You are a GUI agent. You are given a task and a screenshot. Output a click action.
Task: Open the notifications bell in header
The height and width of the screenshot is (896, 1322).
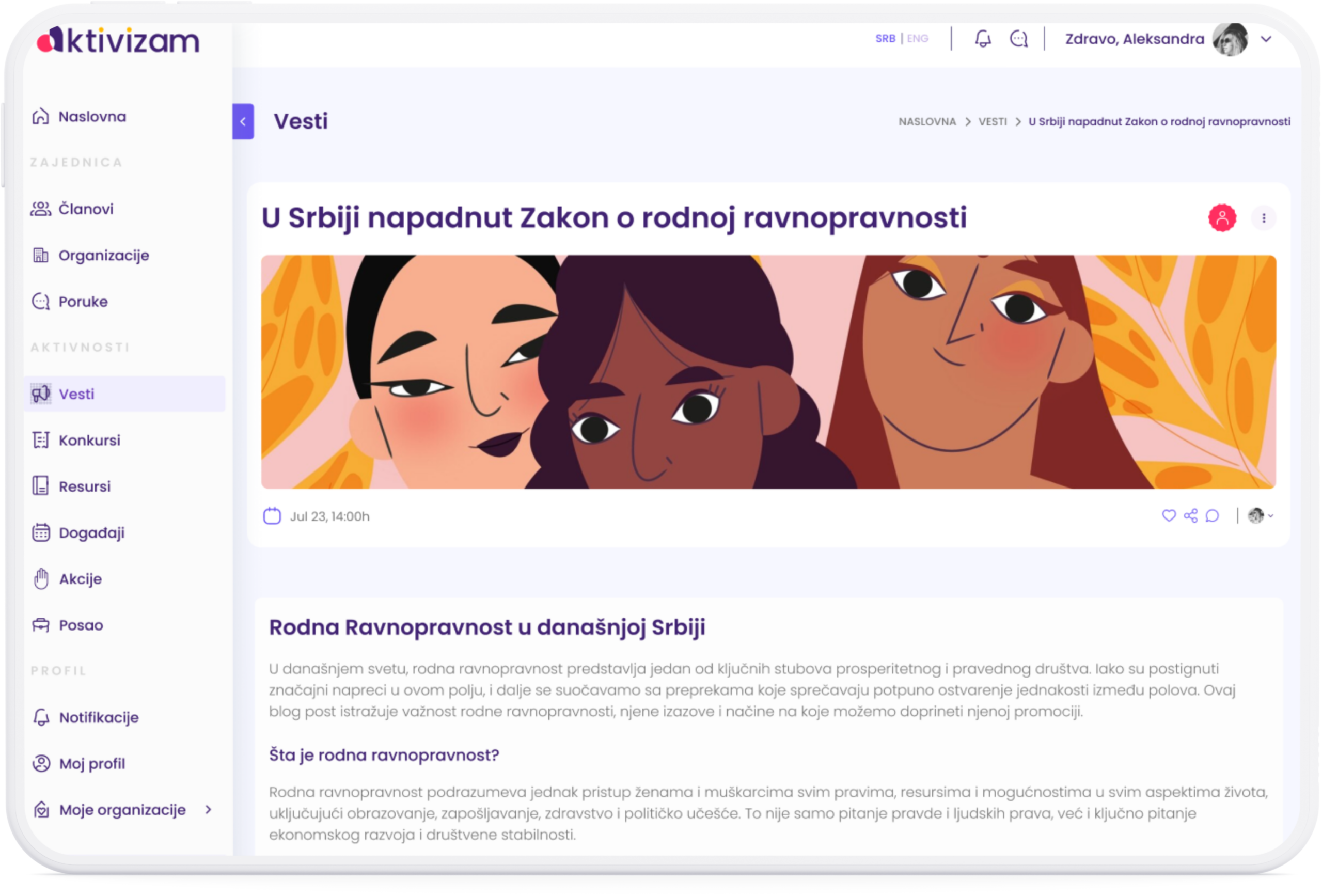[x=982, y=39]
